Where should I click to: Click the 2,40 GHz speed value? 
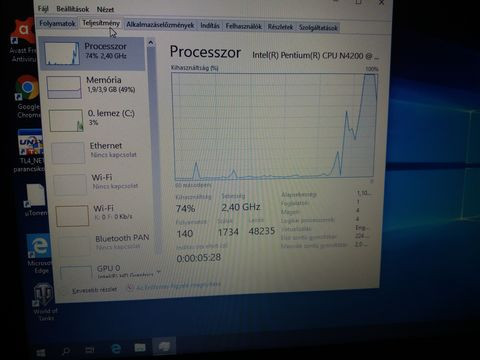tap(241, 207)
